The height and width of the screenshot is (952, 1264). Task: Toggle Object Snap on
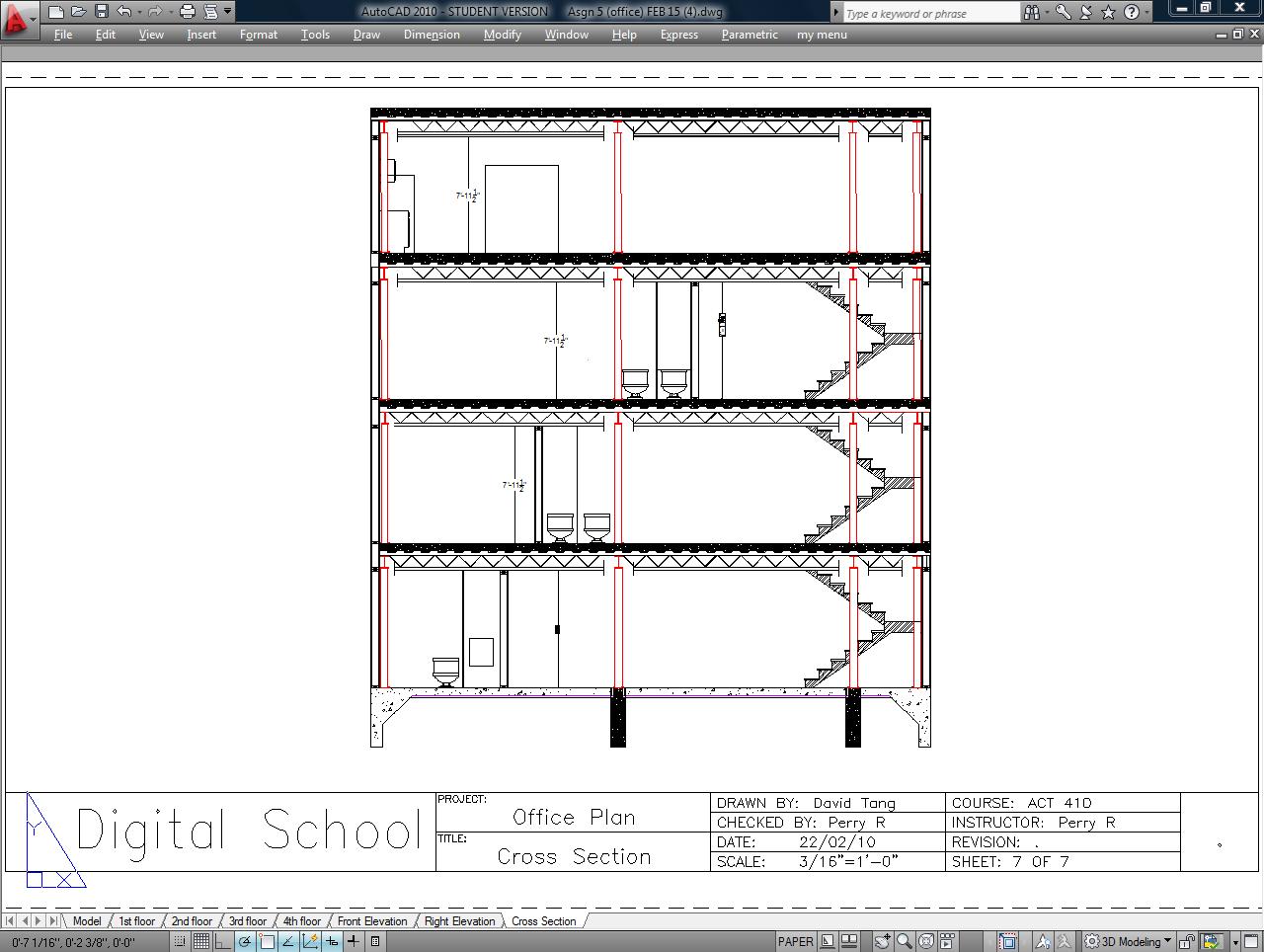[x=267, y=940]
